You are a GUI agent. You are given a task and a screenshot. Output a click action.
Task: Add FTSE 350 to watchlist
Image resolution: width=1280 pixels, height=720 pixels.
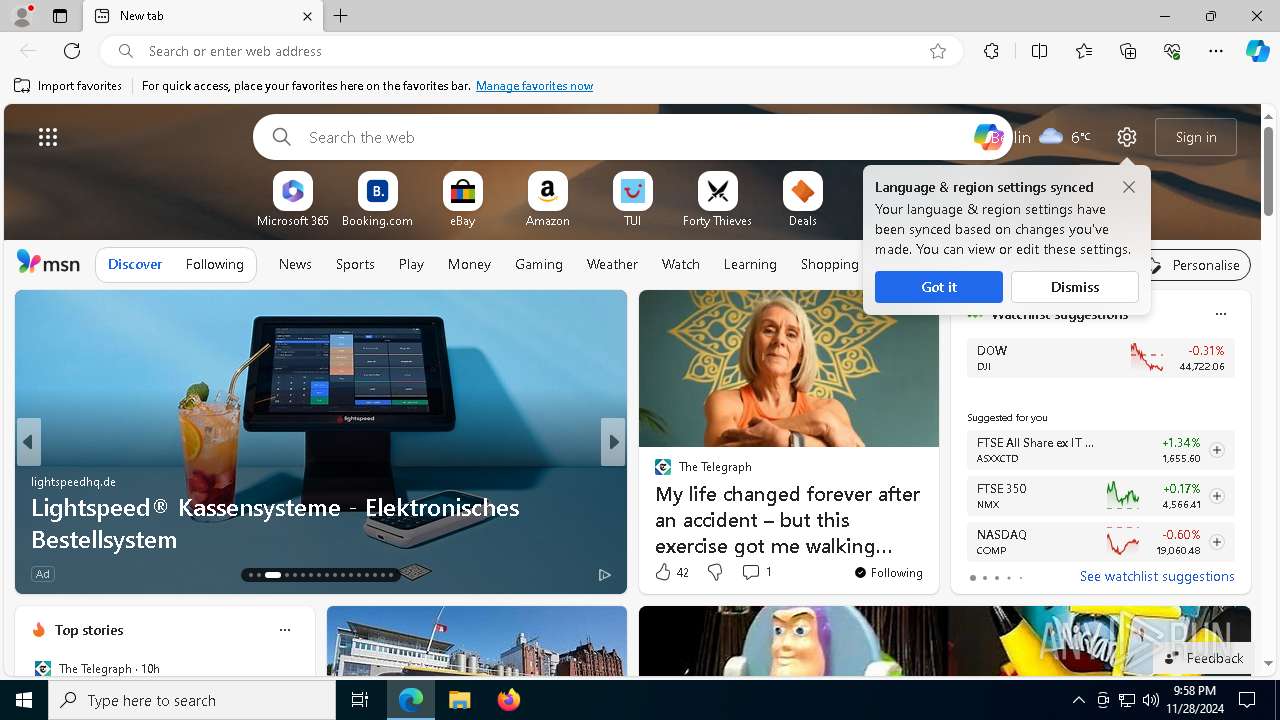tap(1217, 496)
